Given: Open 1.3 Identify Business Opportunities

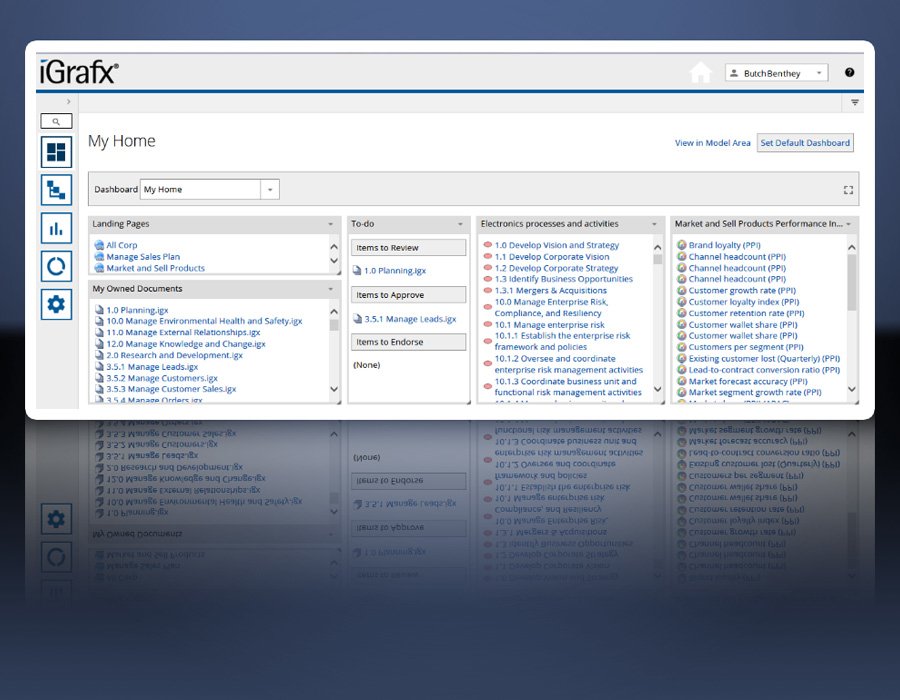Looking at the screenshot, I should click(x=564, y=279).
